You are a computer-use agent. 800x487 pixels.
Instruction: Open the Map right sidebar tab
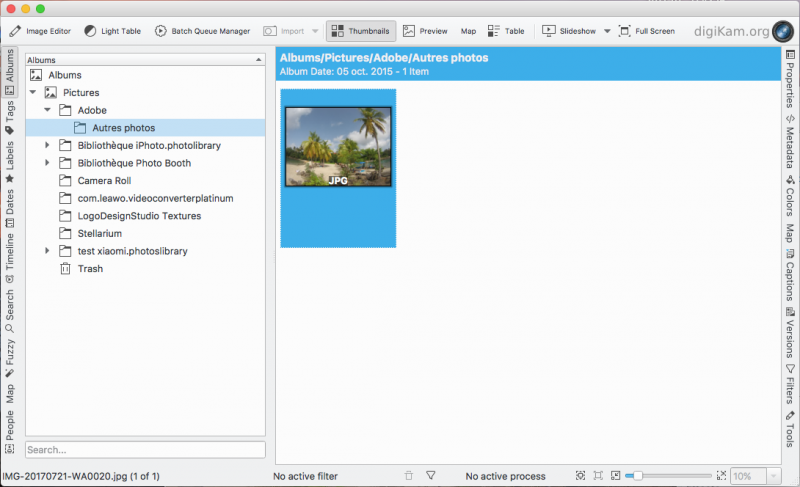coord(790,233)
